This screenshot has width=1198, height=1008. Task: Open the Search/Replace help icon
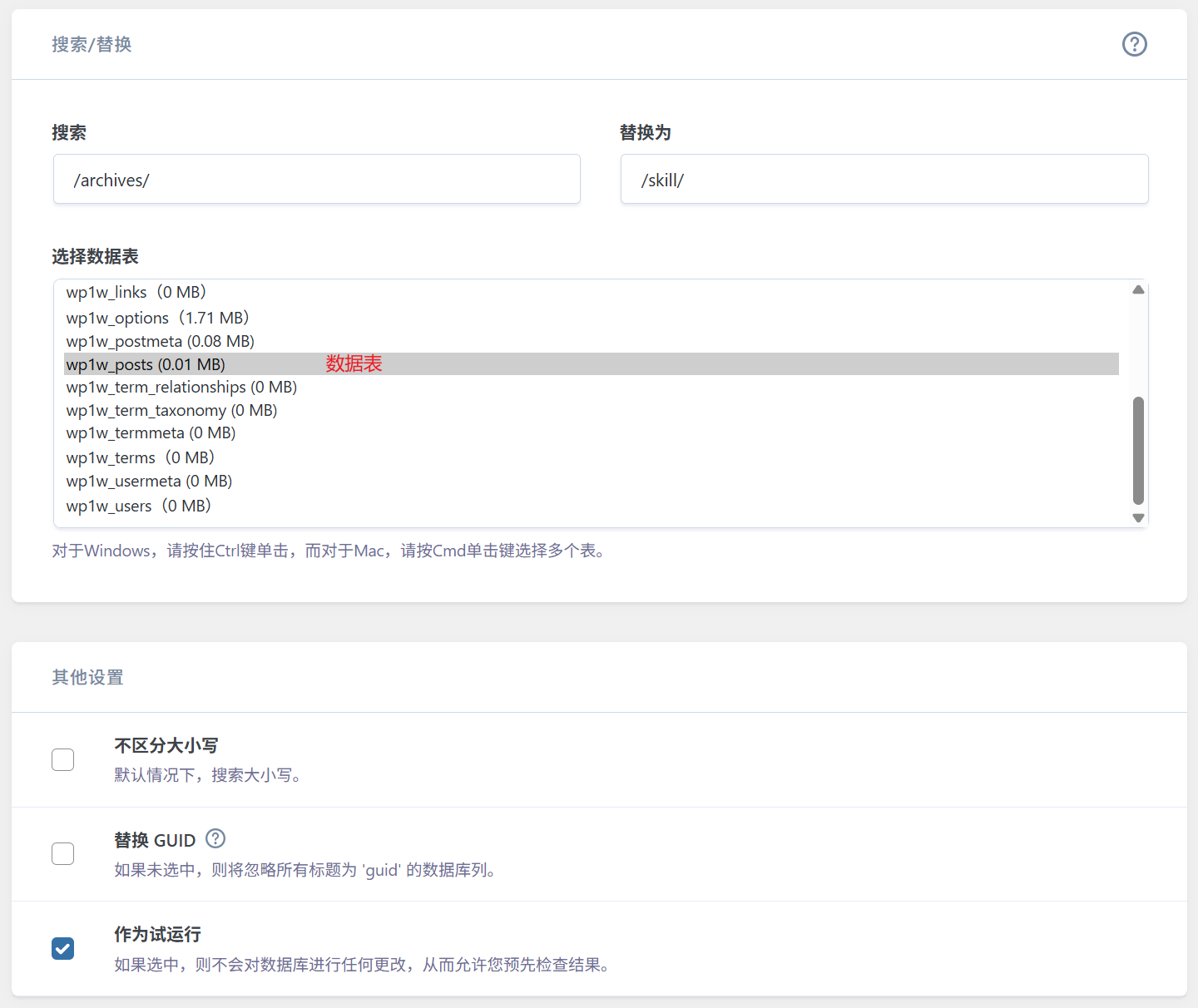click(x=1134, y=44)
